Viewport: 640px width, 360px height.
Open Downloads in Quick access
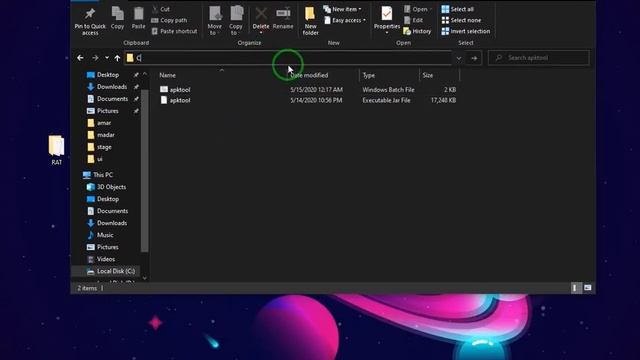(111, 87)
